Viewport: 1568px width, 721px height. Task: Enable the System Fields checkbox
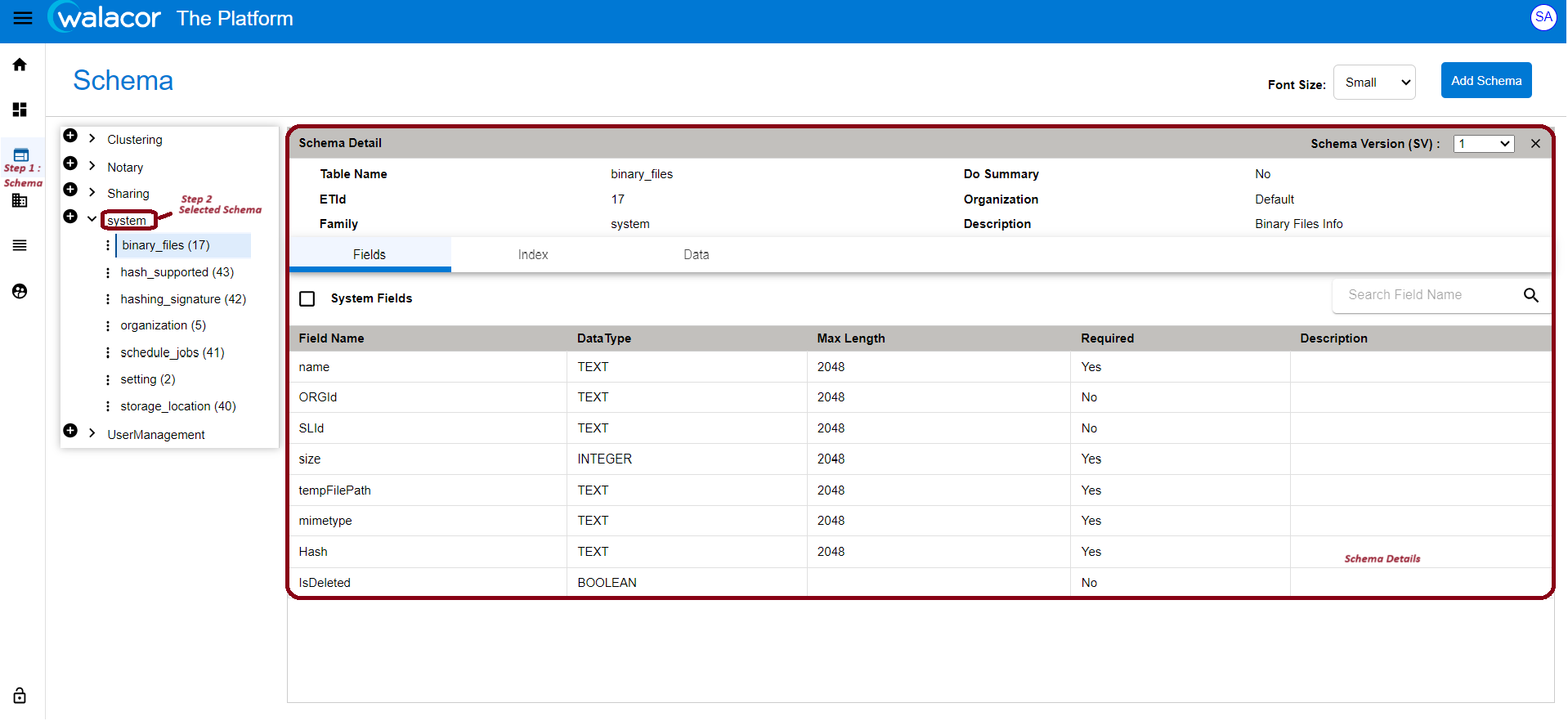pyautogui.click(x=307, y=299)
